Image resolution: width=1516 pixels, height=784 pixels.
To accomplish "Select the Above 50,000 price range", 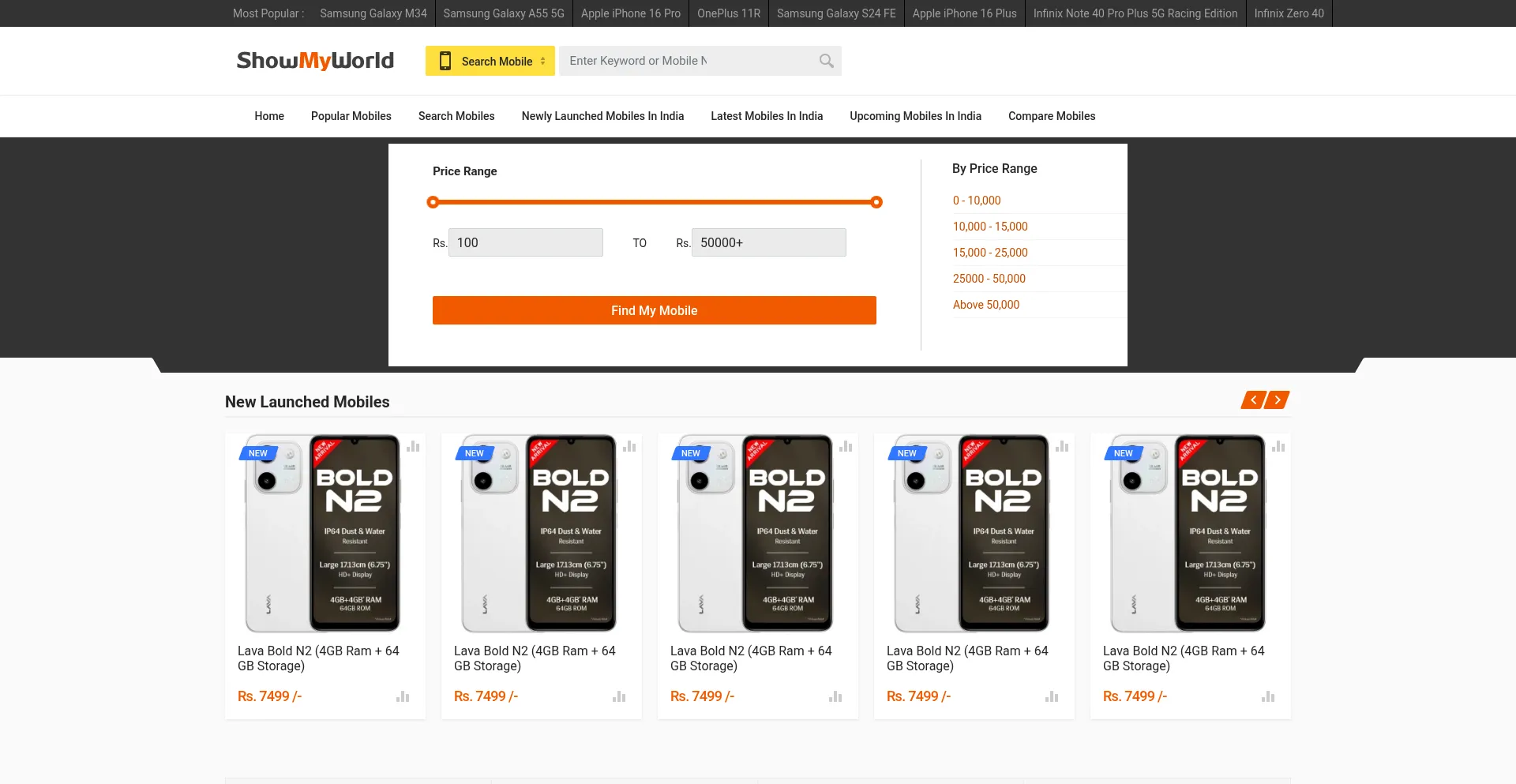I will (986, 305).
